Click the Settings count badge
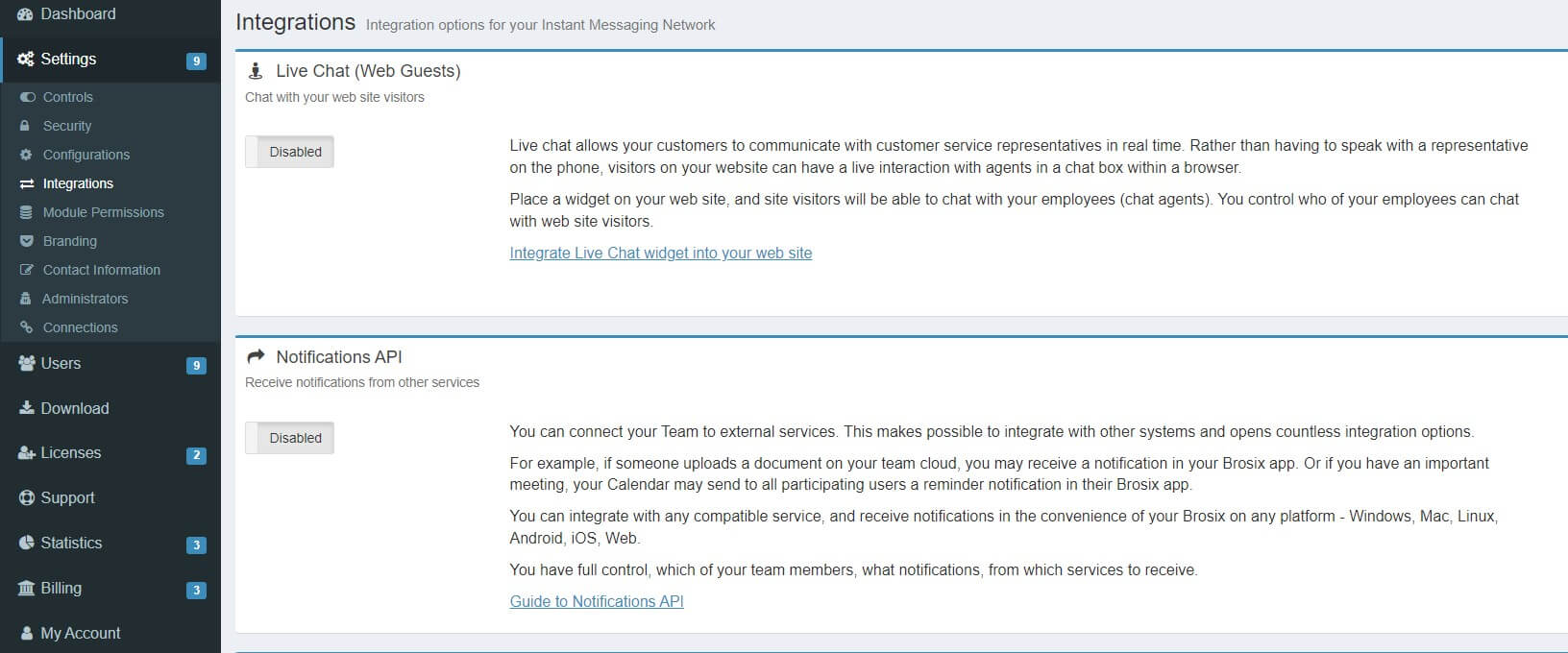The width and height of the screenshot is (1568, 653). click(x=196, y=60)
